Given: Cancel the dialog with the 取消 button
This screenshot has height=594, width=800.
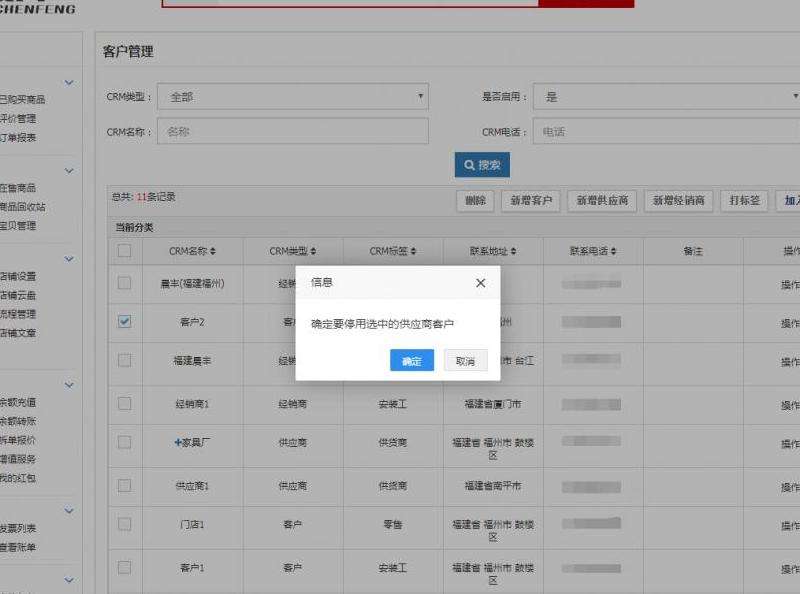Looking at the screenshot, I should click(465, 361).
